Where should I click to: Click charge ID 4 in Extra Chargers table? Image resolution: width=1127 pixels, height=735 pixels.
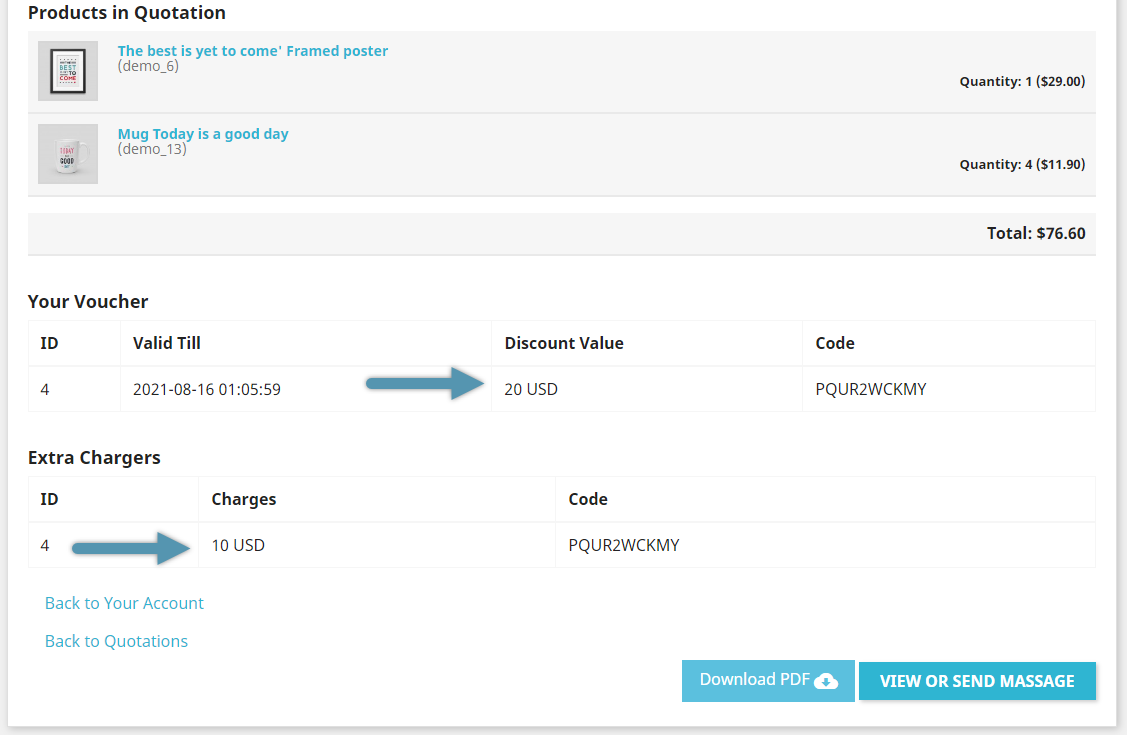pos(45,545)
